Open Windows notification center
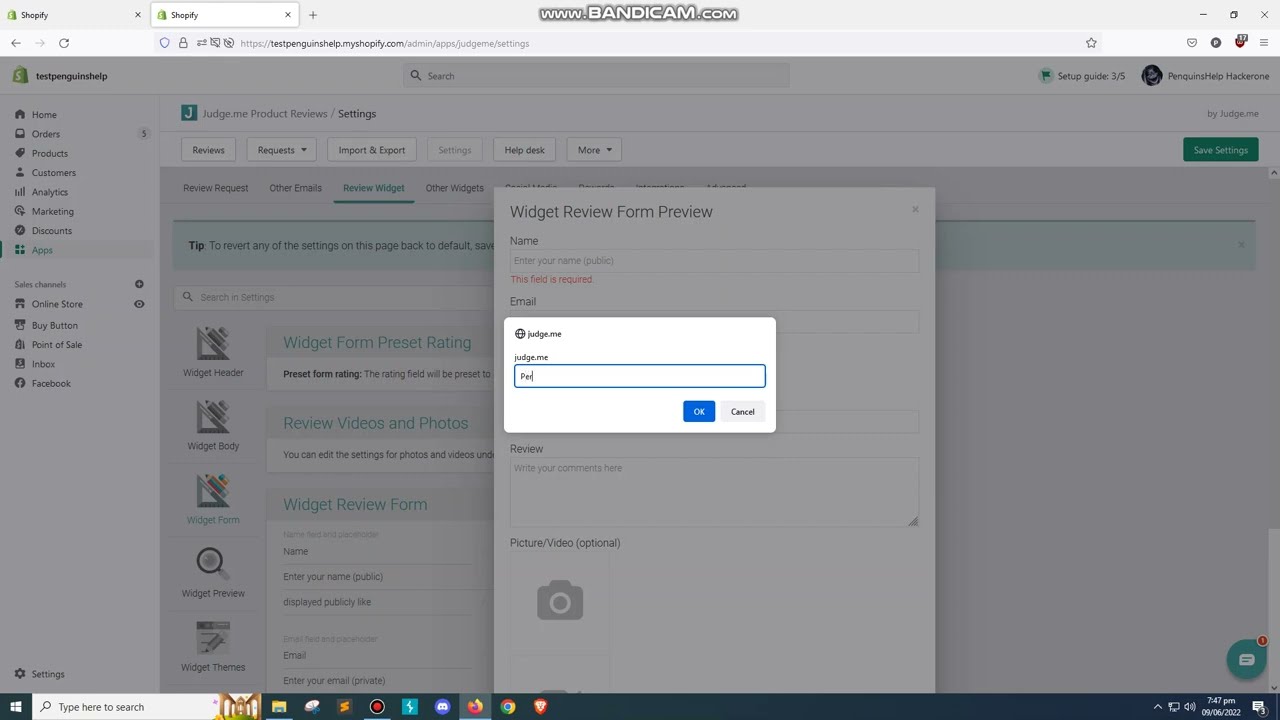1280x720 pixels. point(1259,707)
